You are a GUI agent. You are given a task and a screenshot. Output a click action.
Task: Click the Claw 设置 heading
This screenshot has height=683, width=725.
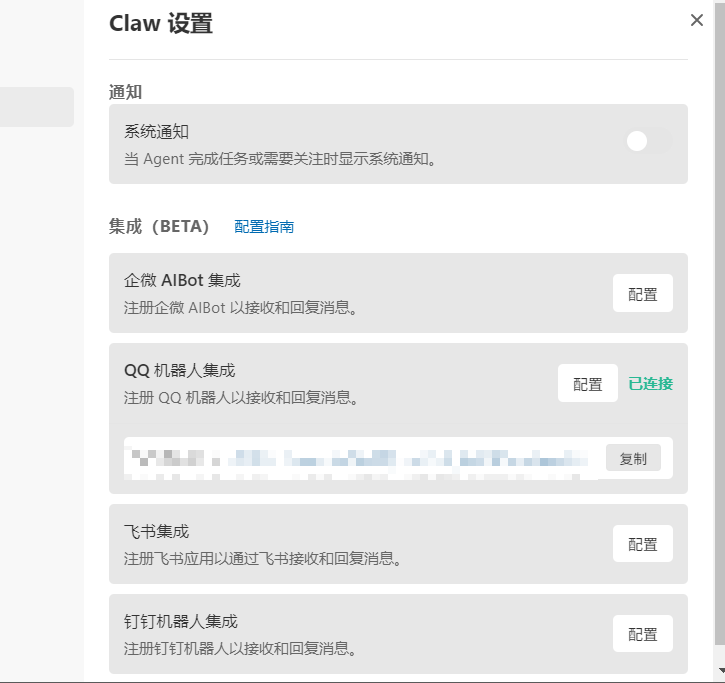[x=161, y=24]
